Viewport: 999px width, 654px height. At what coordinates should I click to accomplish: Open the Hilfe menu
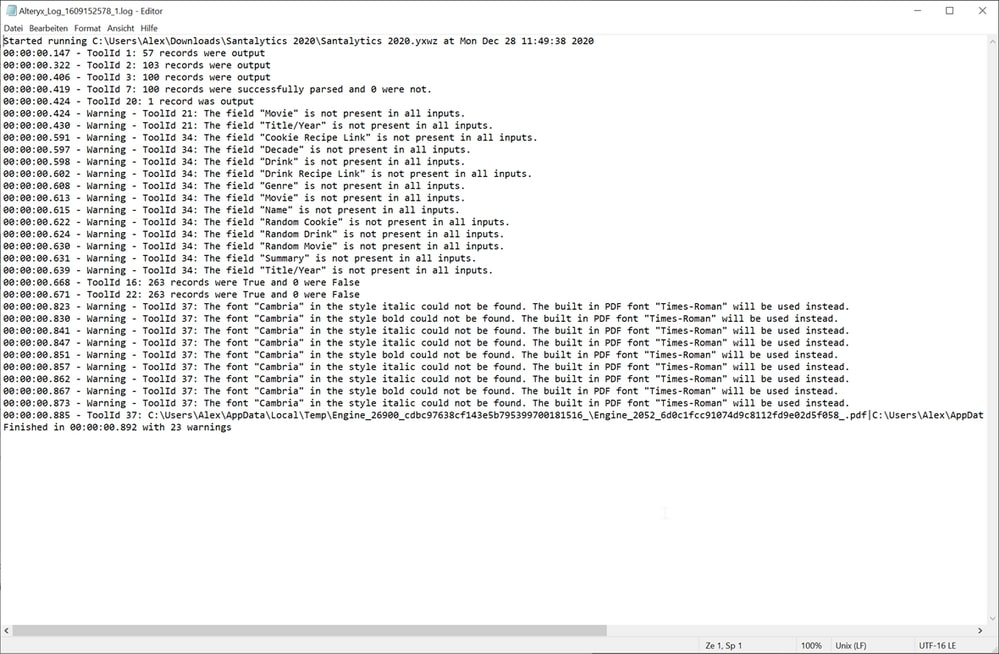coord(149,28)
